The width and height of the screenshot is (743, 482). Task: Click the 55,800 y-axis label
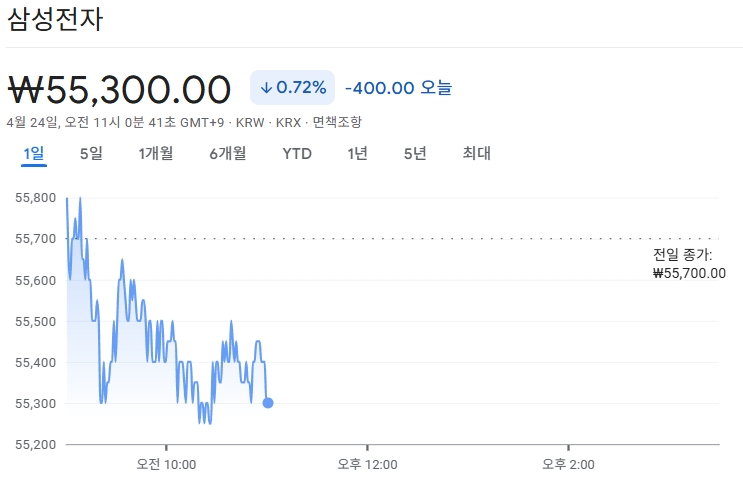point(36,198)
